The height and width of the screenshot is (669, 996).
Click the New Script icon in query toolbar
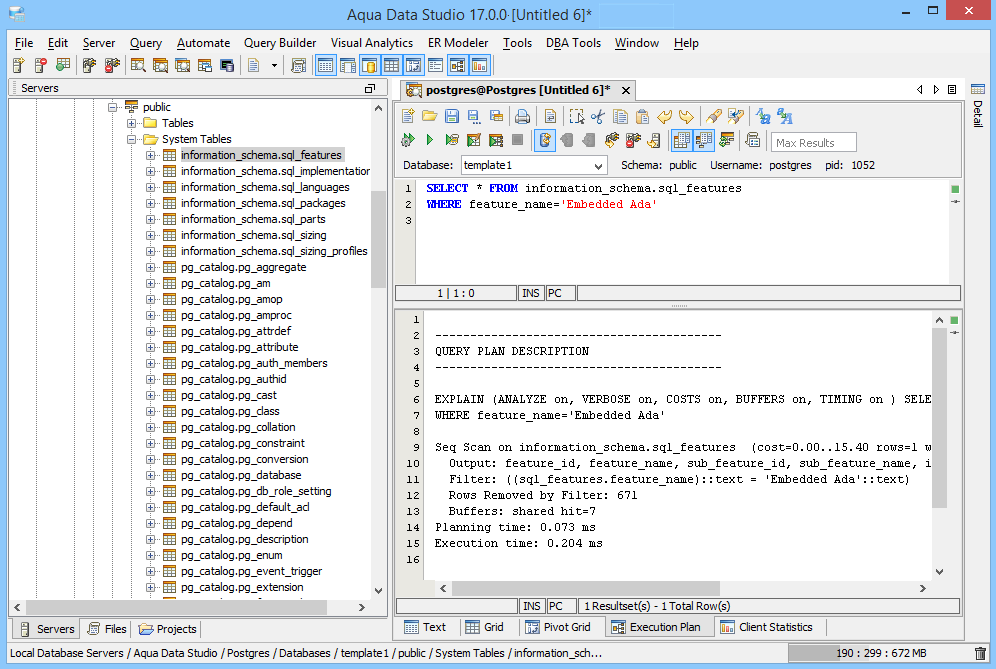point(408,116)
